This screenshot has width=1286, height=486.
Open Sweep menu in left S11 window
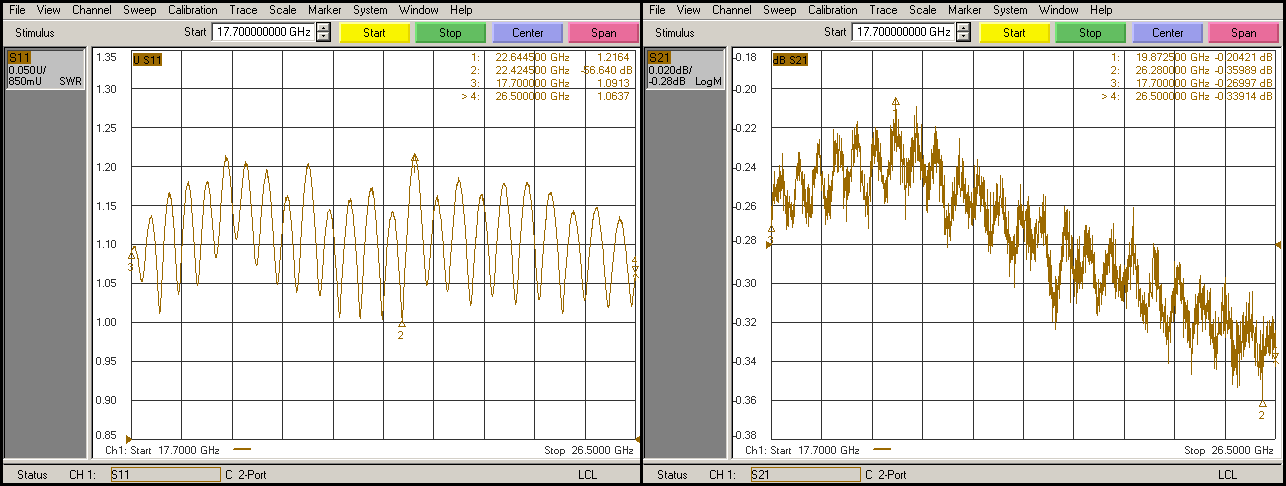point(139,10)
